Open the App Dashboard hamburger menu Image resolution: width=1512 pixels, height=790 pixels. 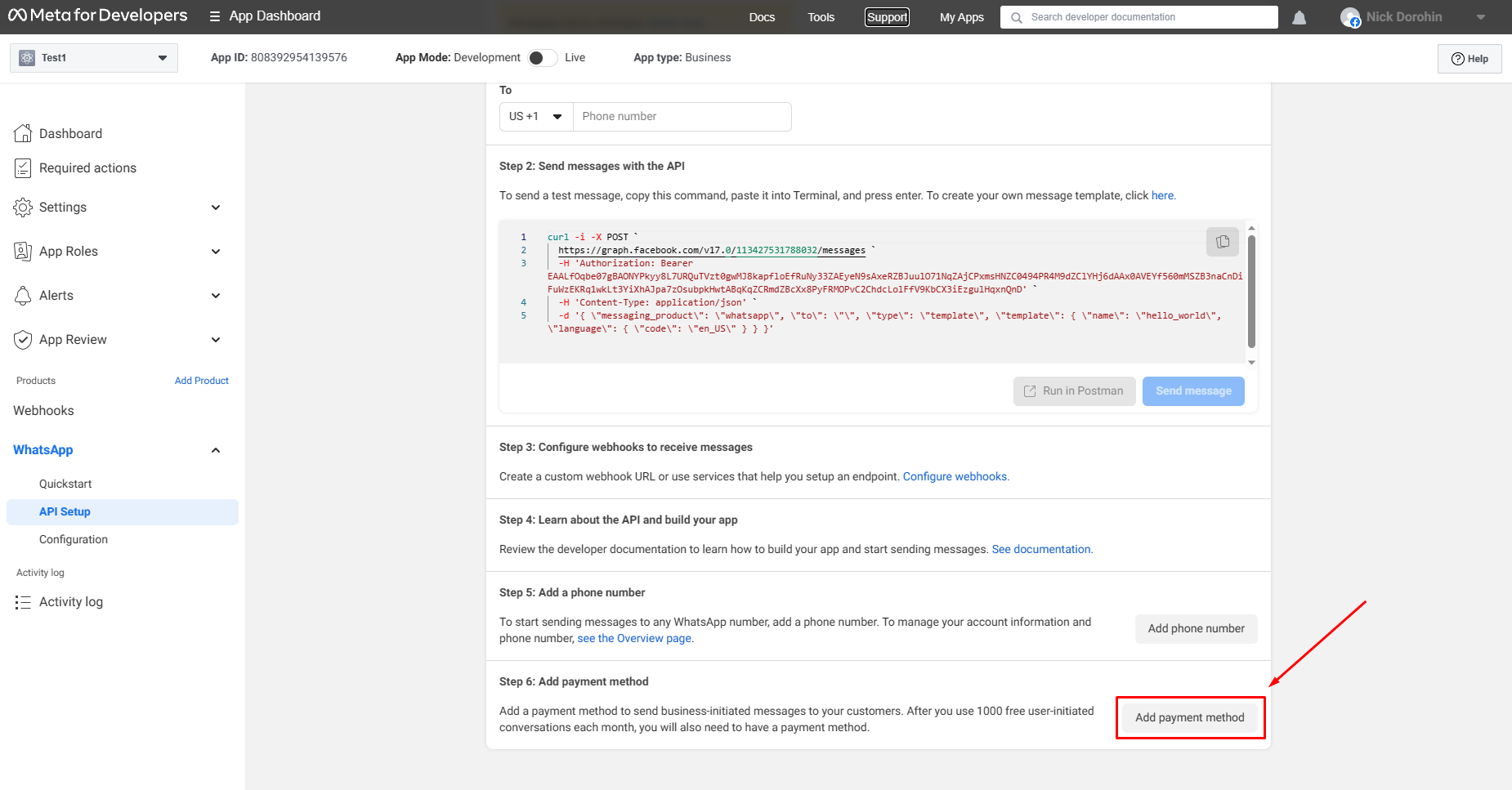[215, 16]
